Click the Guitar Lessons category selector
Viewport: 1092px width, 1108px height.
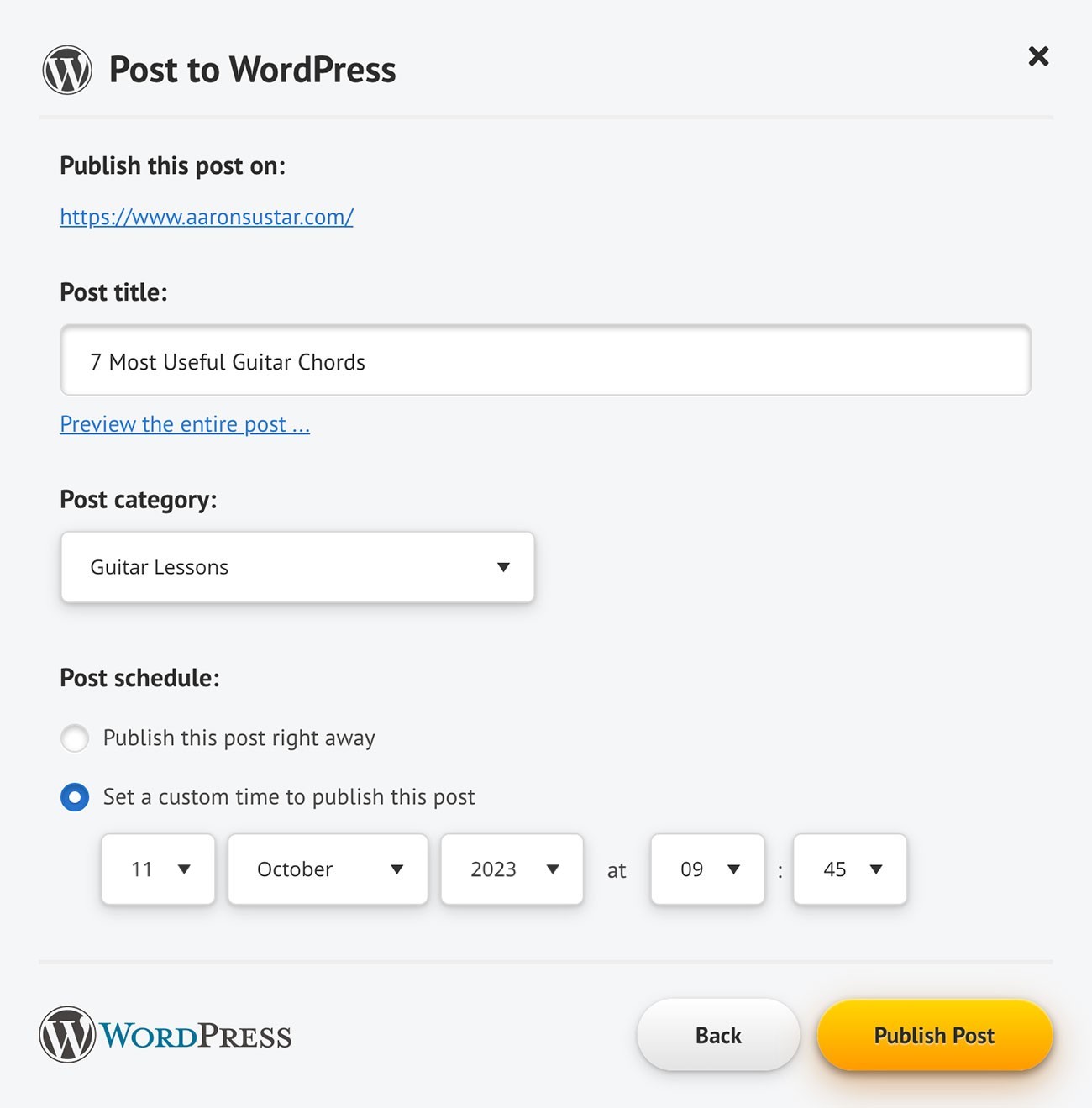pyautogui.click(x=297, y=567)
